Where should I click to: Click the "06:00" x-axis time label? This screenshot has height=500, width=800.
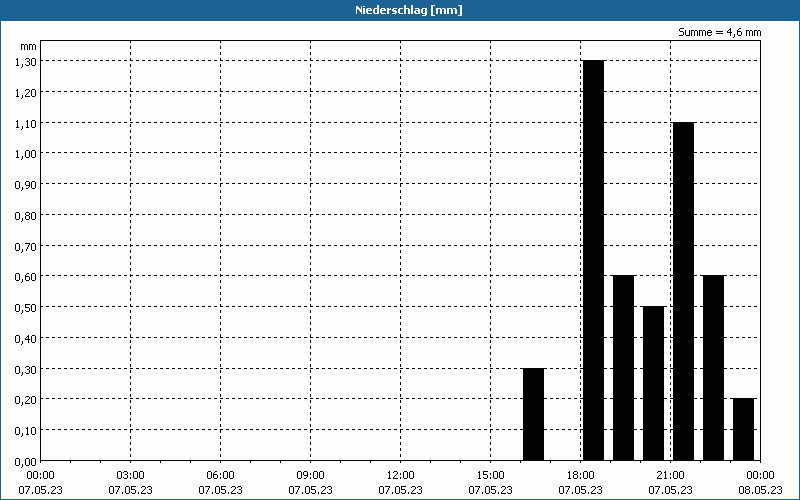220,476
